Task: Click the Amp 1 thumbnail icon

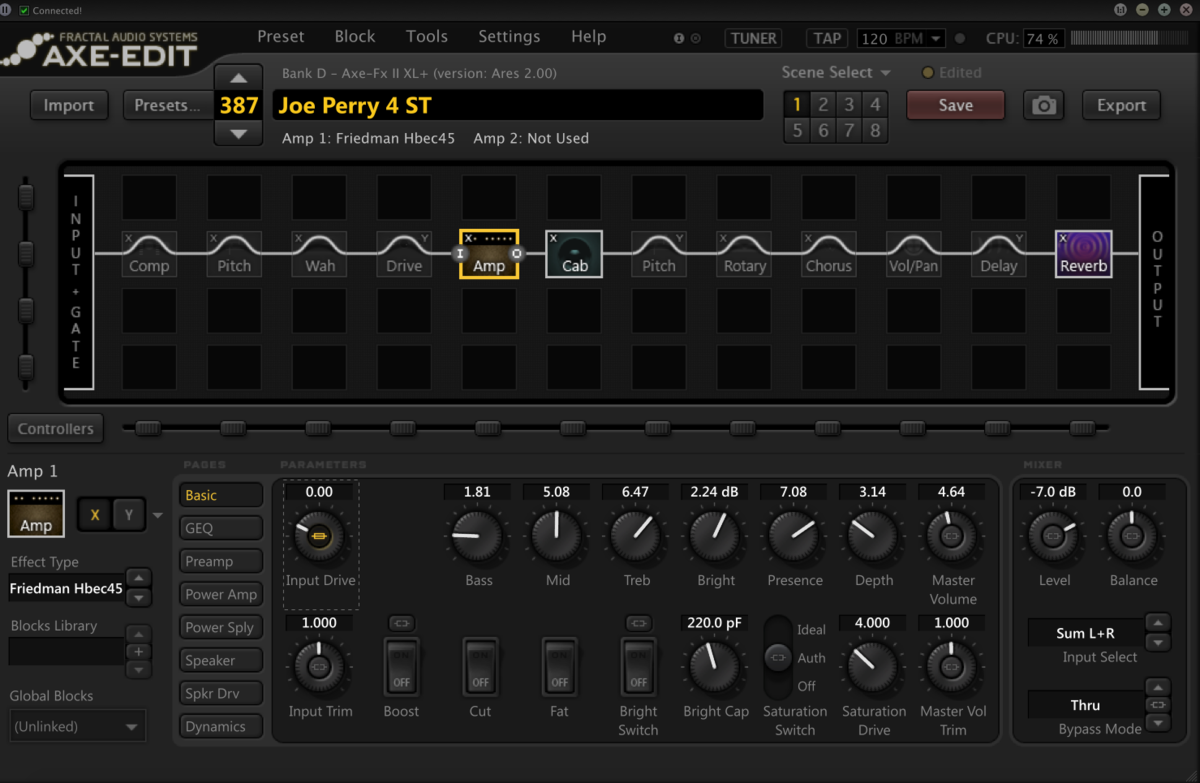Action: [x=36, y=514]
